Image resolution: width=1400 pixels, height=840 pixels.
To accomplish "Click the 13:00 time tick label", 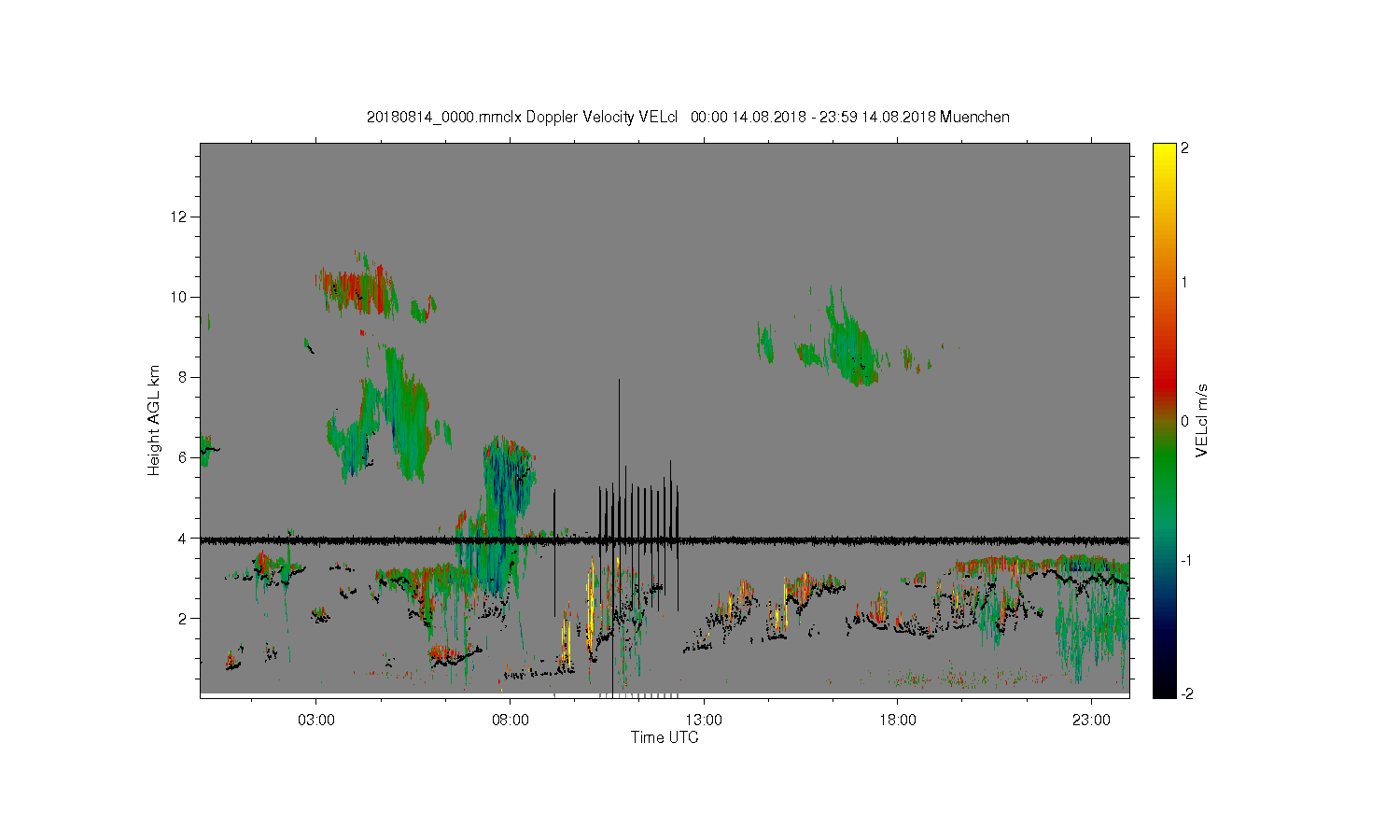I will pyautogui.click(x=704, y=721).
